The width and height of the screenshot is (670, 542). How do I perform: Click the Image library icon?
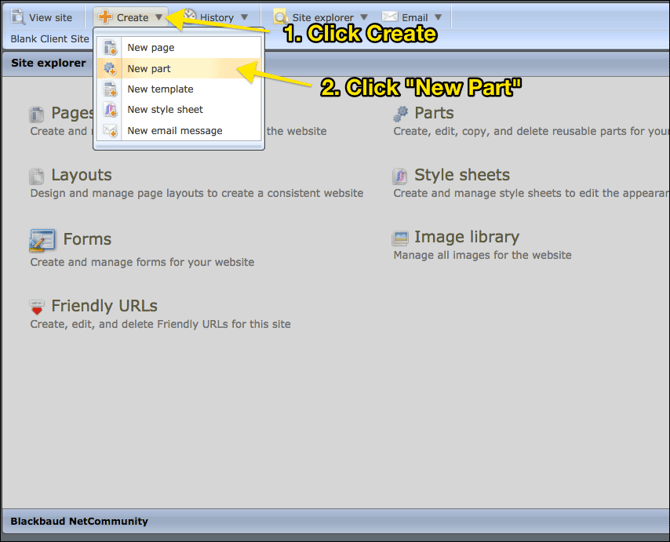[400, 238]
